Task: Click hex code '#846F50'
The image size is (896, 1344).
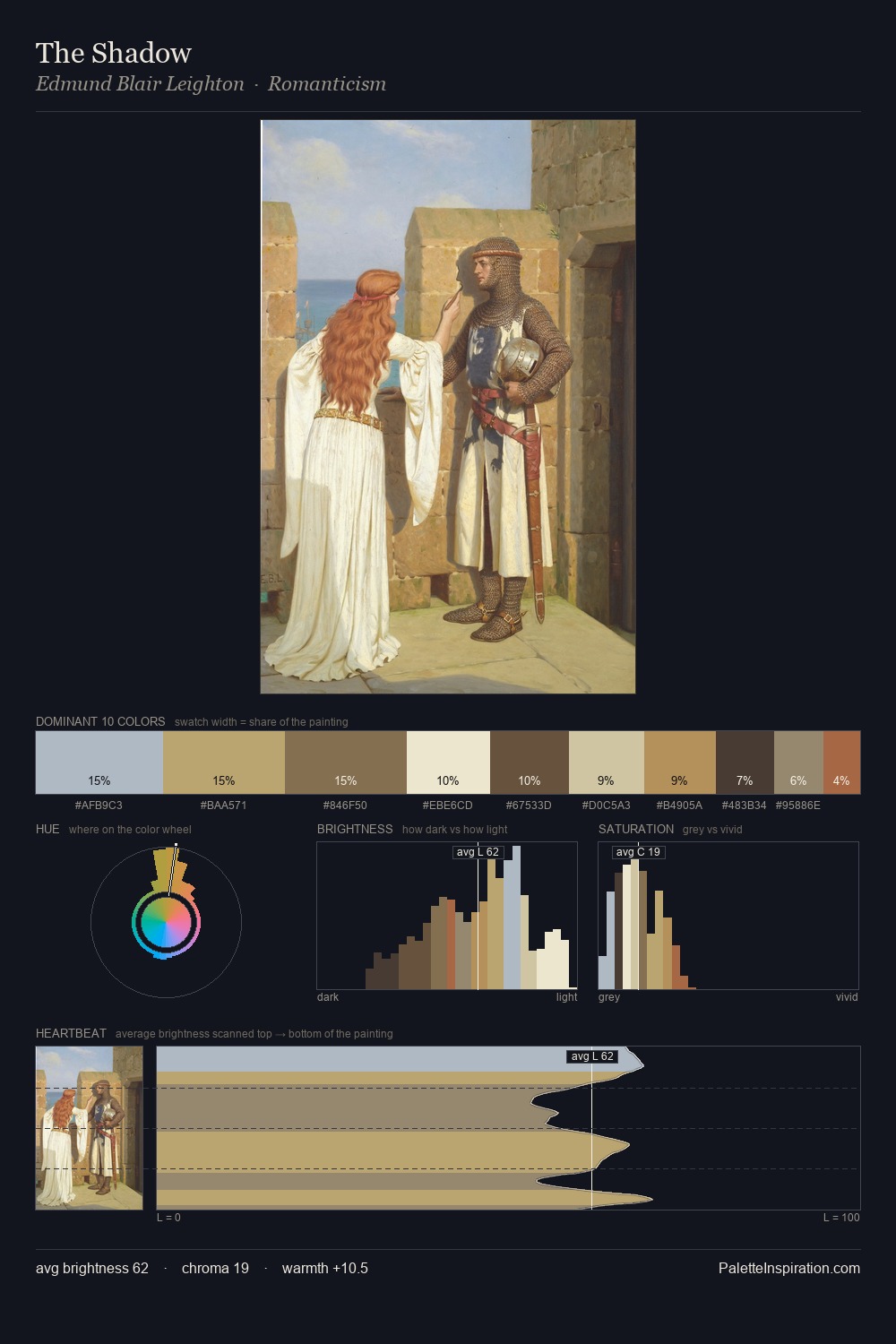Action: (345, 805)
